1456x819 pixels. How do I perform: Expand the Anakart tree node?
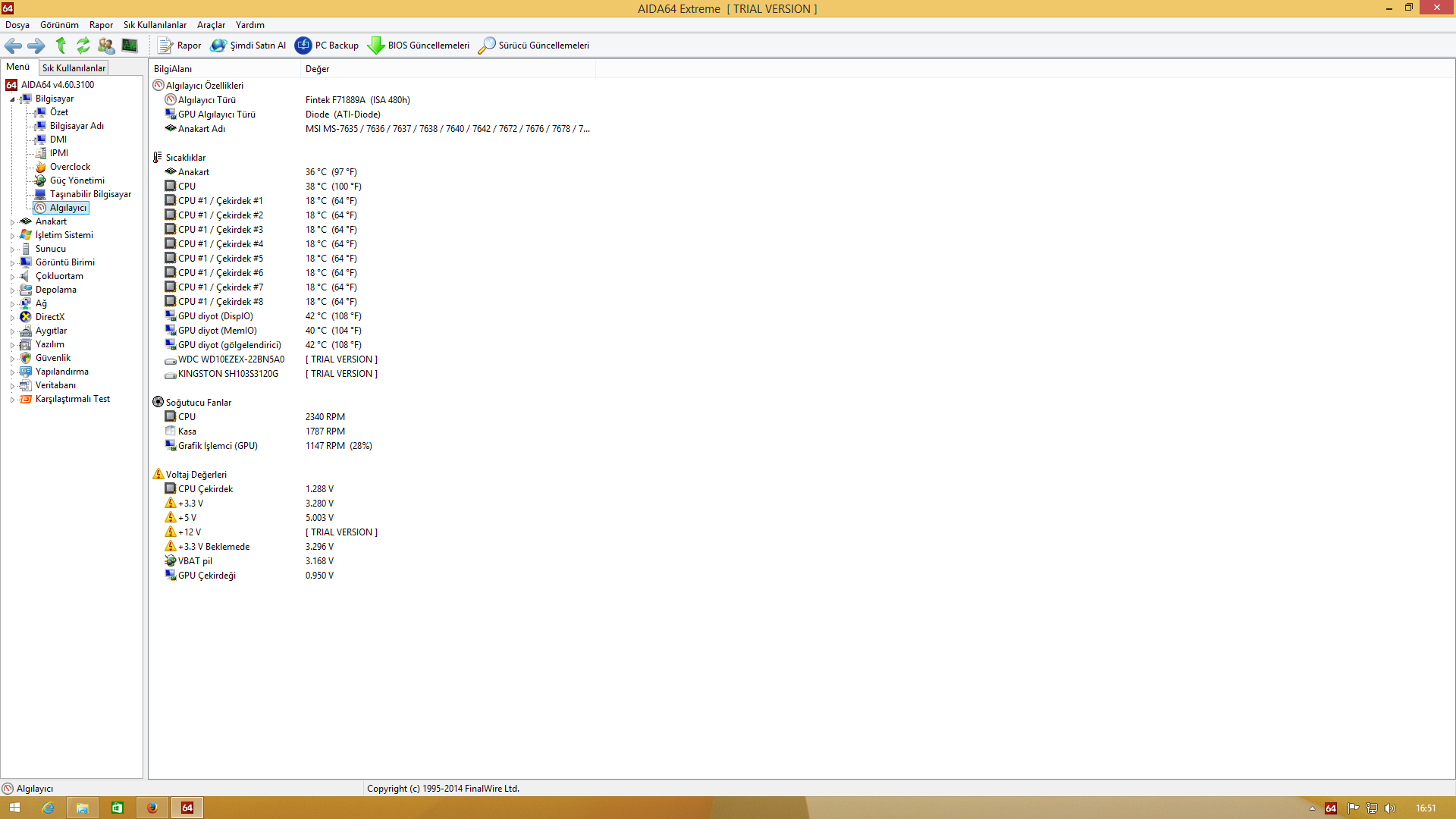point(12,222)
